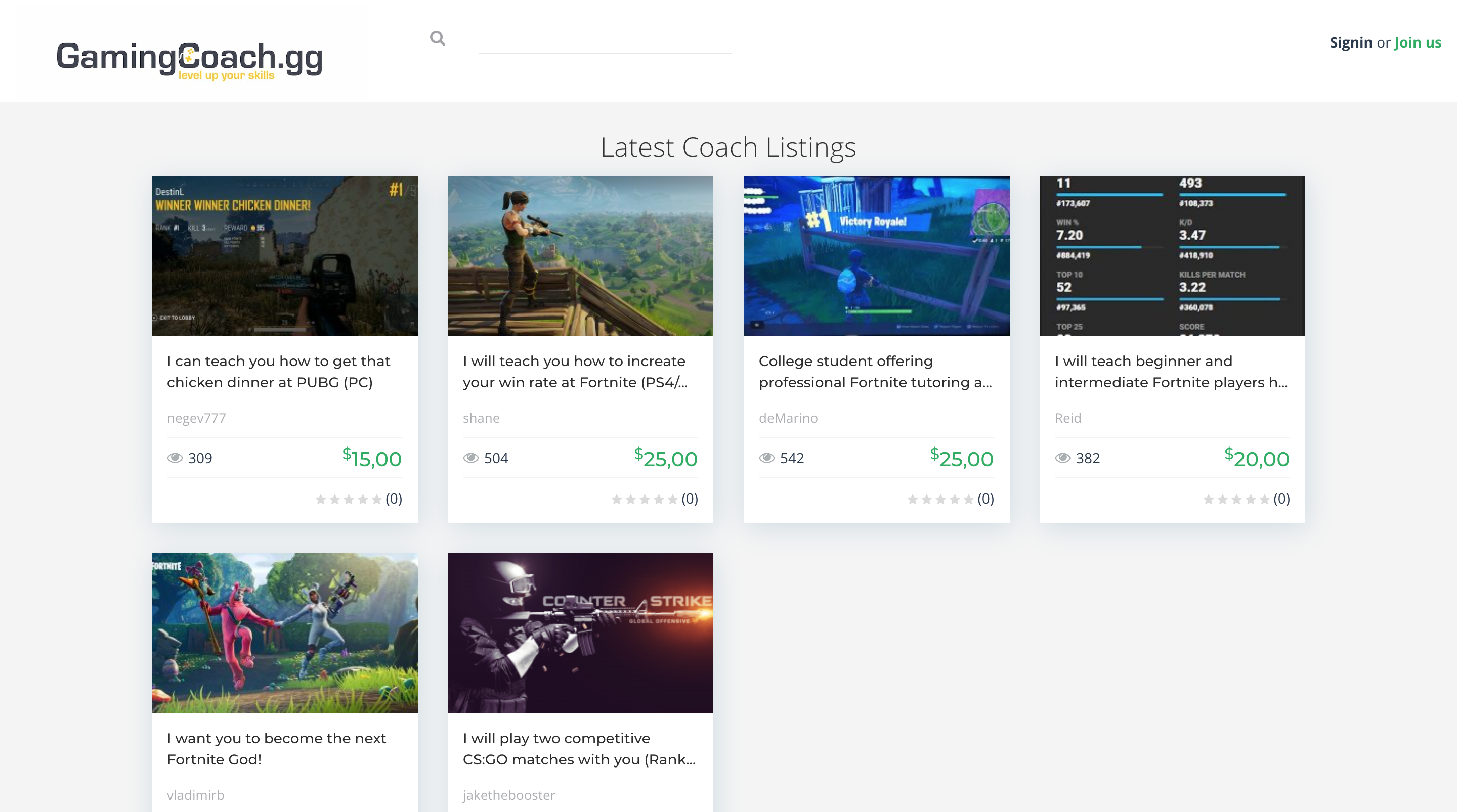Click the eye icon on shane's Fortnite listing

(x=472, y=458)
